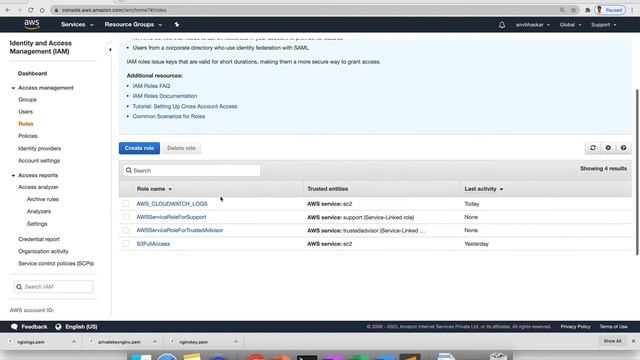
Task: Open the Global region dropdown
Action: pos(570,25)
